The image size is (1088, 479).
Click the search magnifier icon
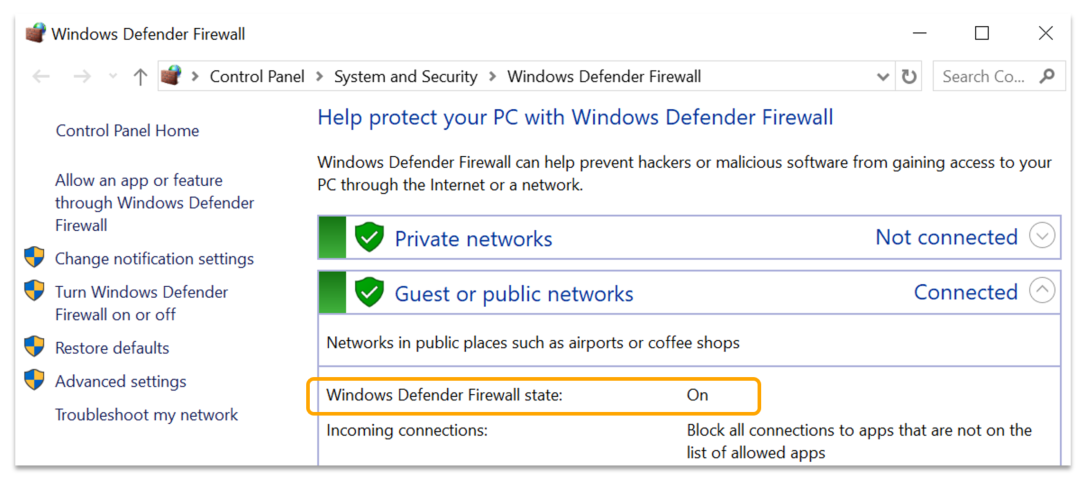pyautogui.click(x=1047, y=76)
